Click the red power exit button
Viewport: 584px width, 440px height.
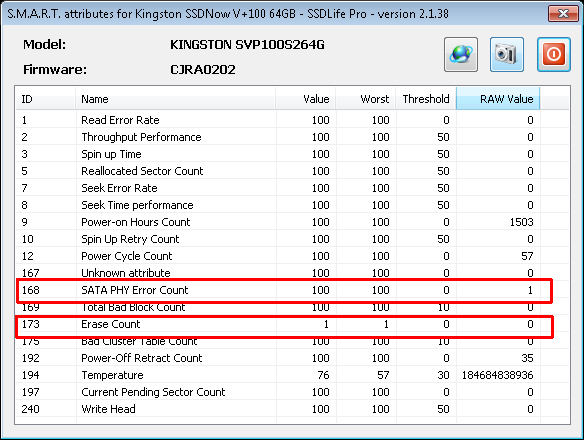click(553, 54)
